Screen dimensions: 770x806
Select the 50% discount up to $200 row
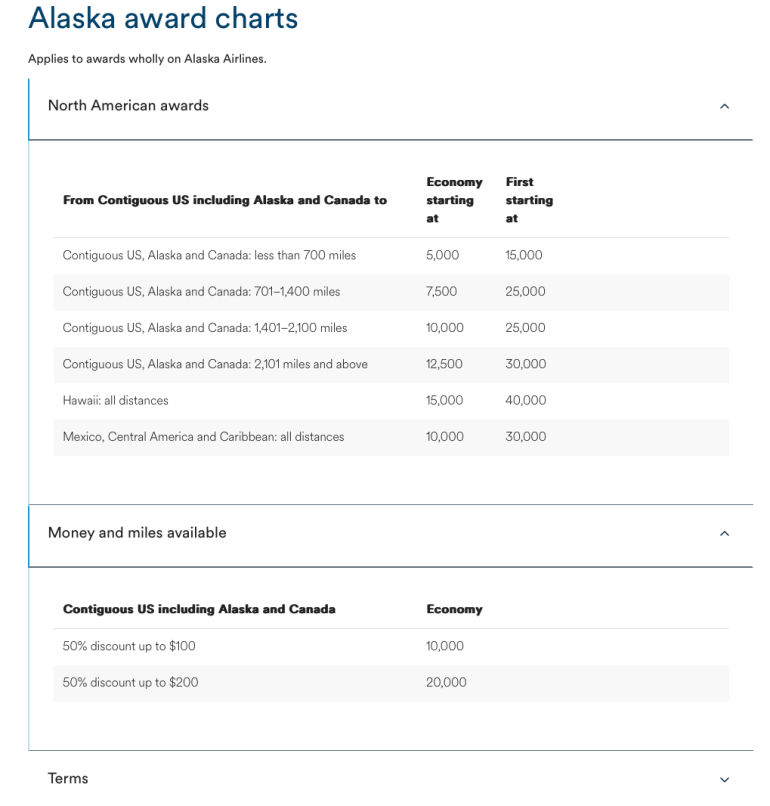pos(130,683)
